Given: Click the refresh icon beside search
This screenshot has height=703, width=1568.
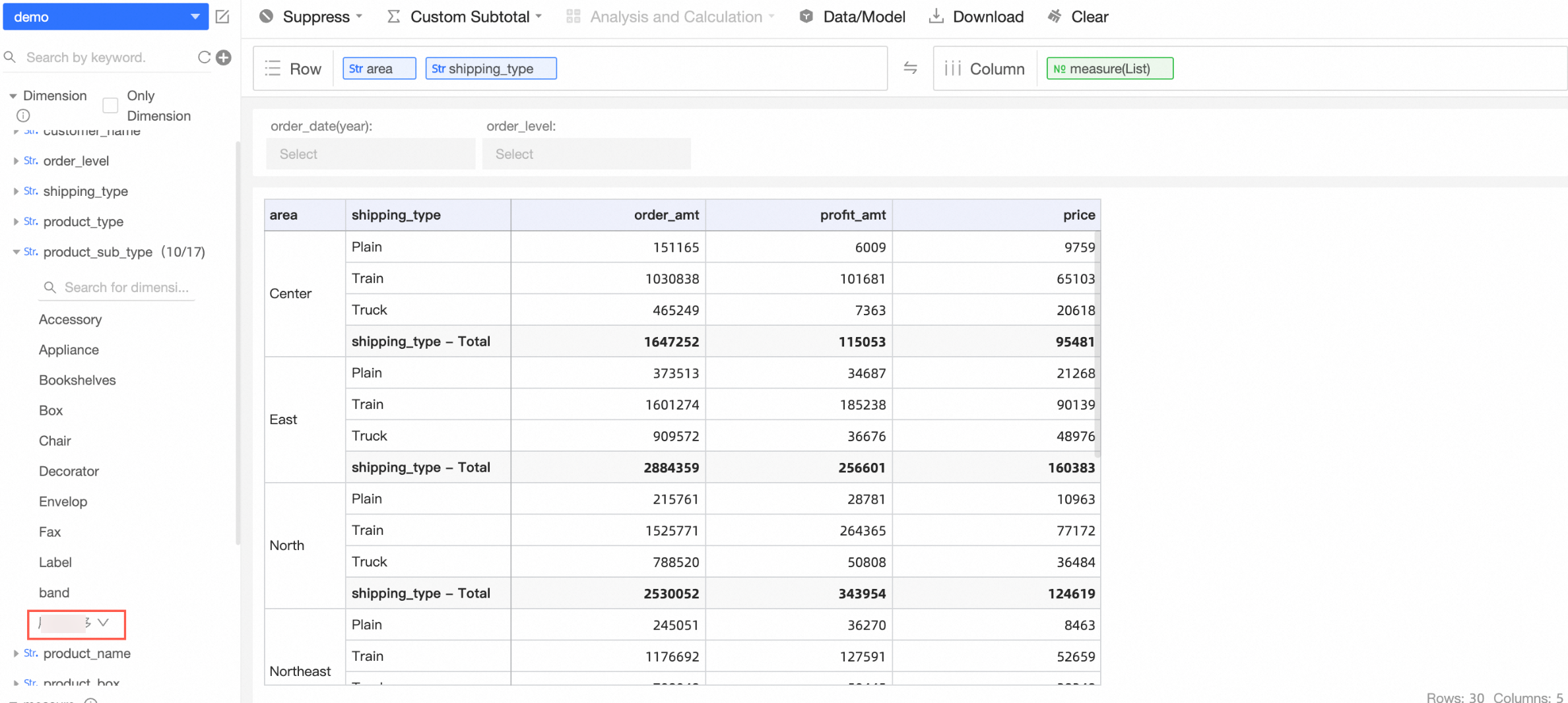Looking at the screenshot, I should [204, 57].
